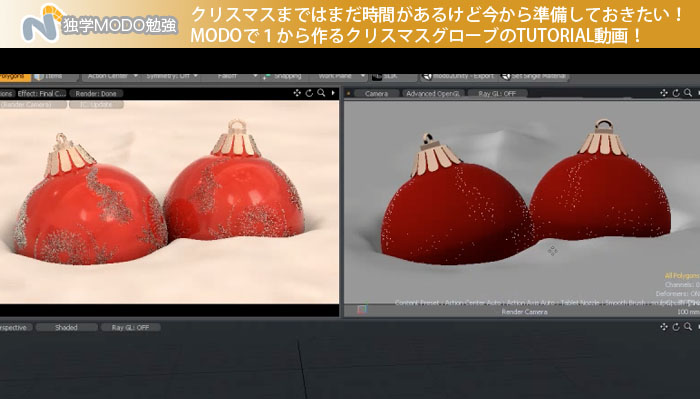Open the Action Center dropdown

(x=112, y=76)
